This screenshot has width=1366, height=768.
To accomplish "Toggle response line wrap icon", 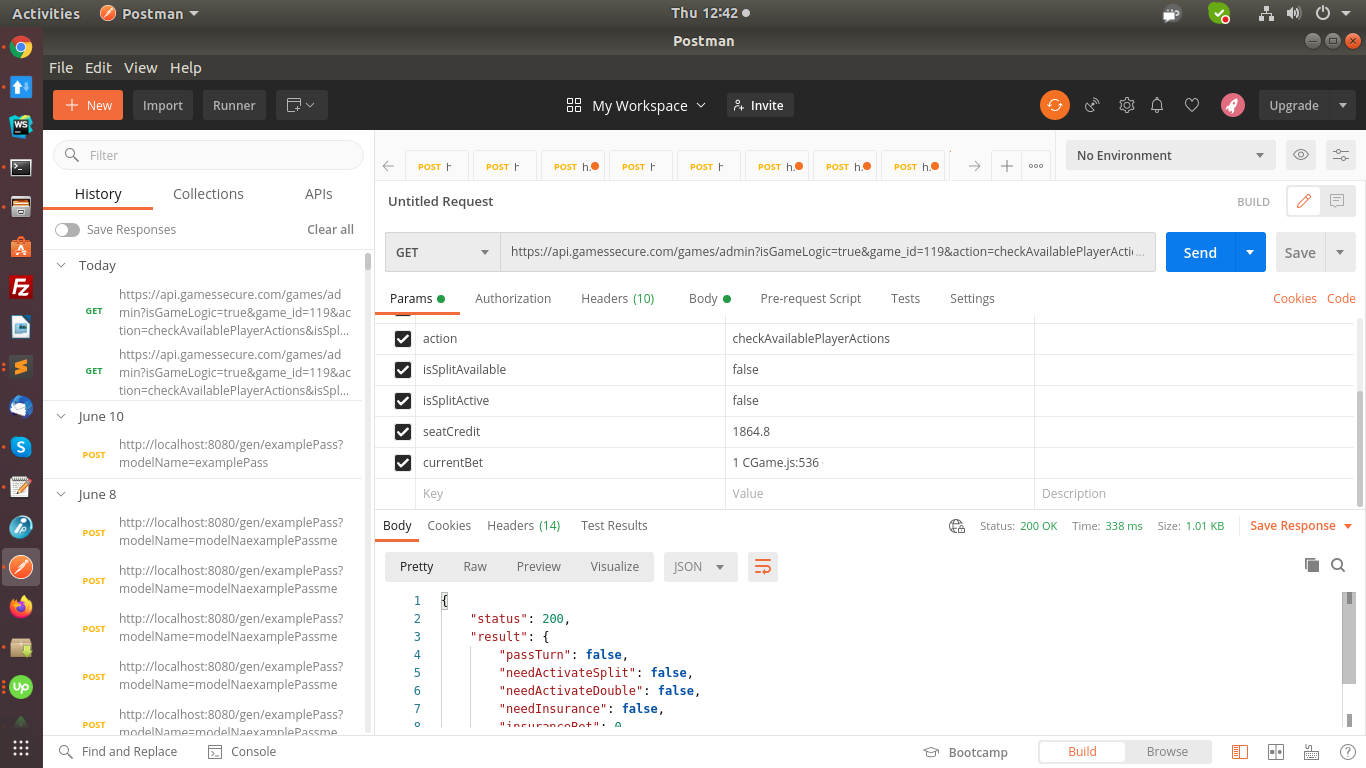I will [763, 567].
